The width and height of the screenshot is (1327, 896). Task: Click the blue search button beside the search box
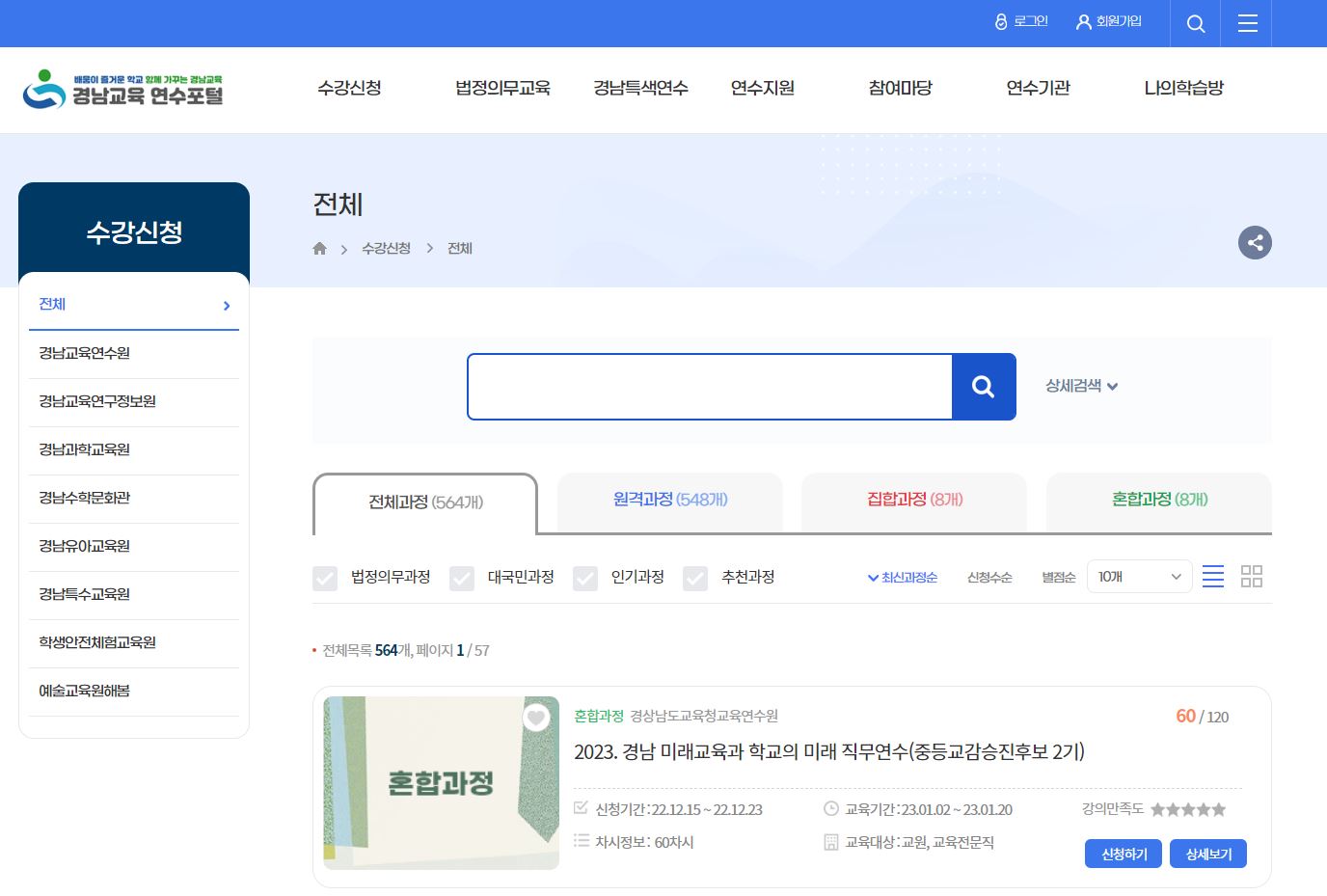click(x=984, y=387)
